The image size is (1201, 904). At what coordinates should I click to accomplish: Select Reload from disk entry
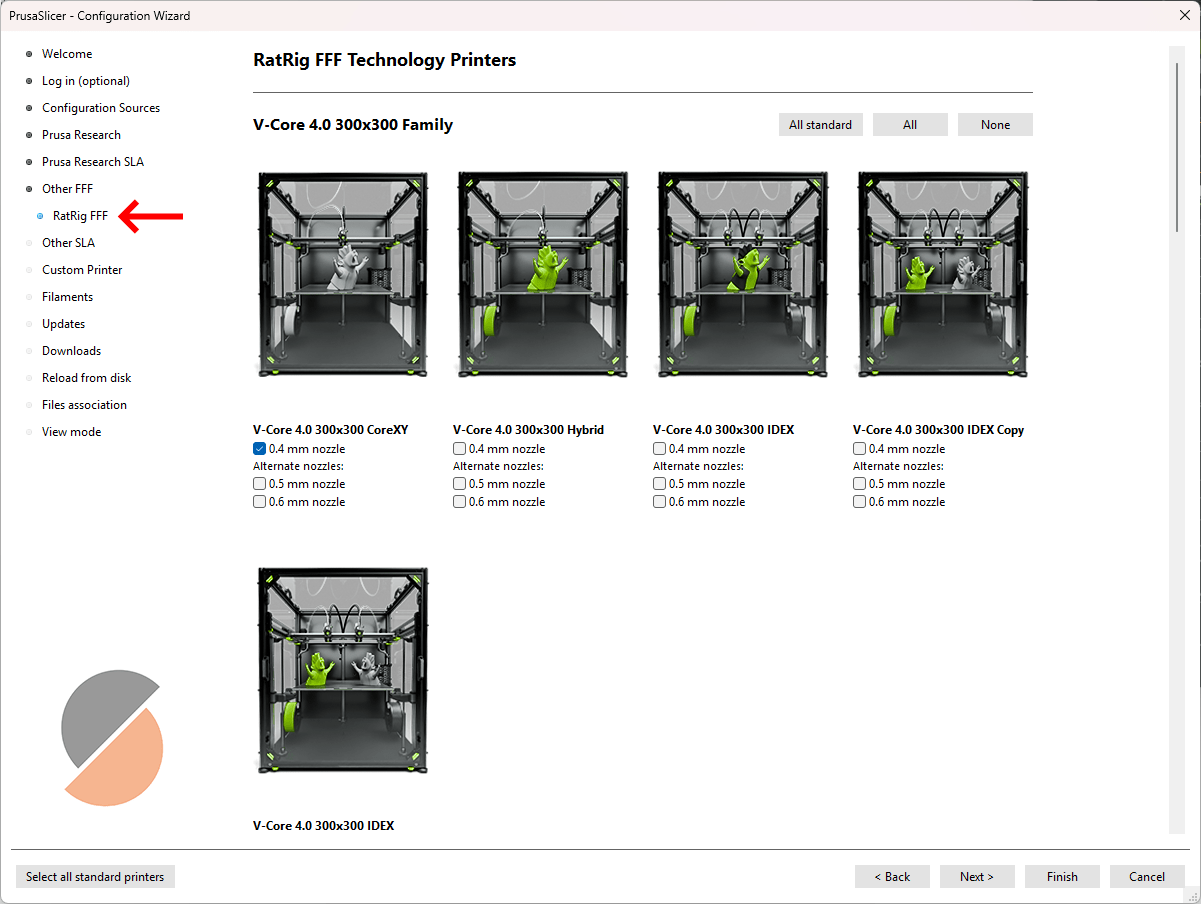[86, 378]
